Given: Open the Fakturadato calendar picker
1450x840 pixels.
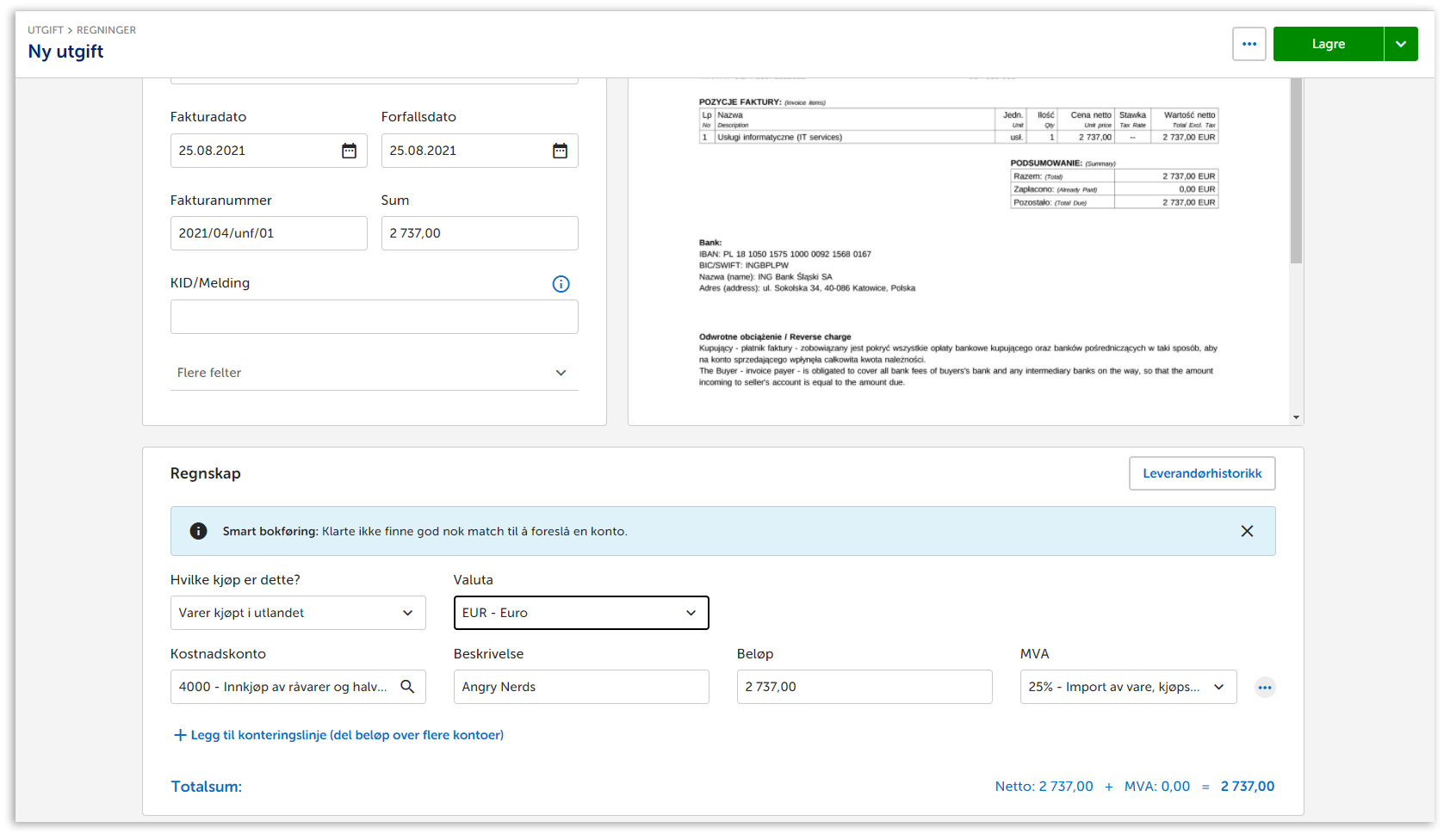Looking at the screenshot, I should (x=349, y=151).
